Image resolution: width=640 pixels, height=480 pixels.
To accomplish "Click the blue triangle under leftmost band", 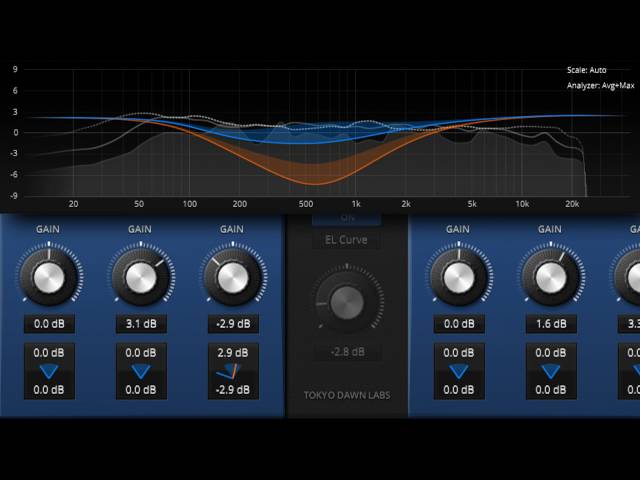I will coord(49,372).
